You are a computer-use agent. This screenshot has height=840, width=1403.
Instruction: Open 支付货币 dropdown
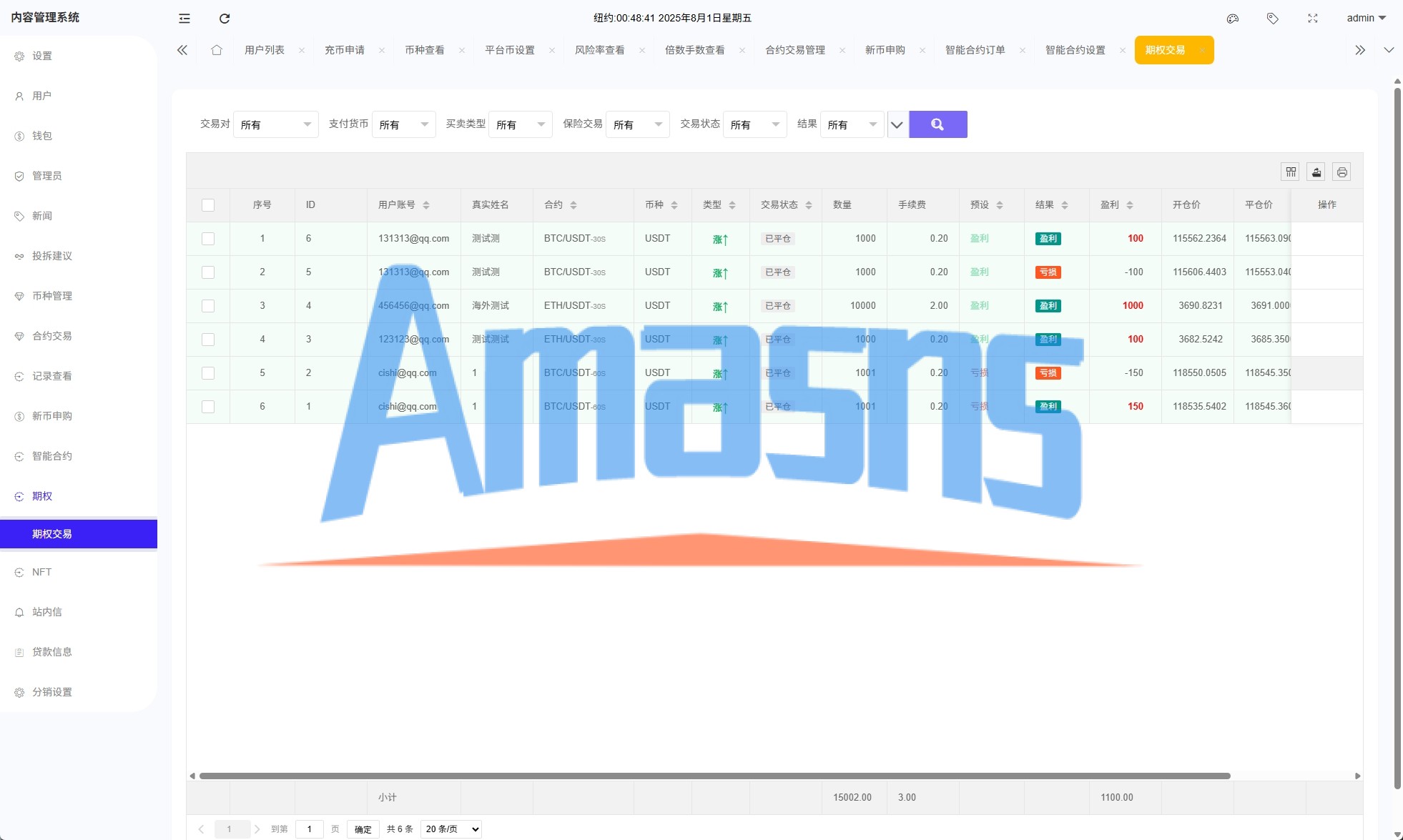[x=404, y=124]
